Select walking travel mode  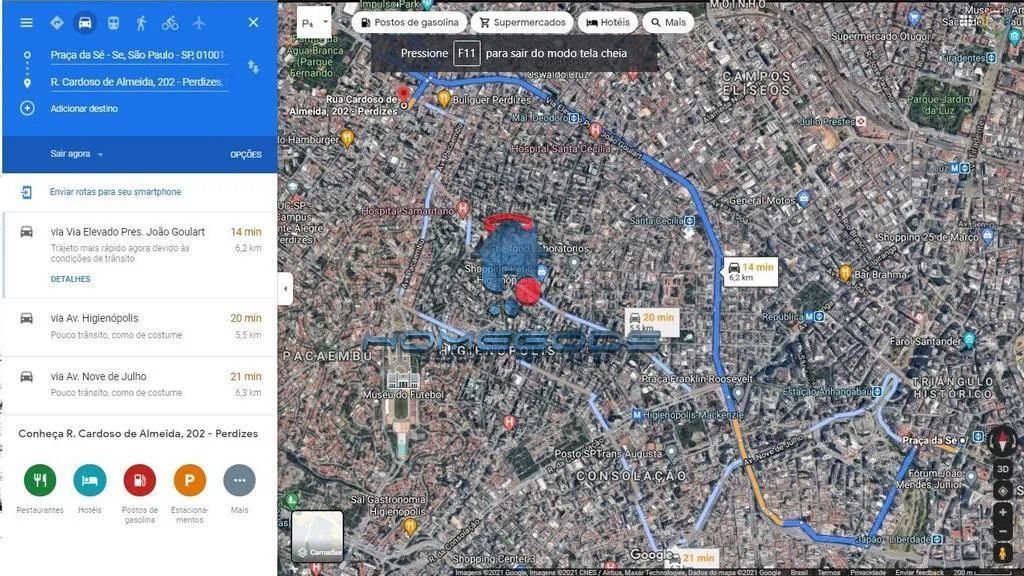click(x=142, y=23)
